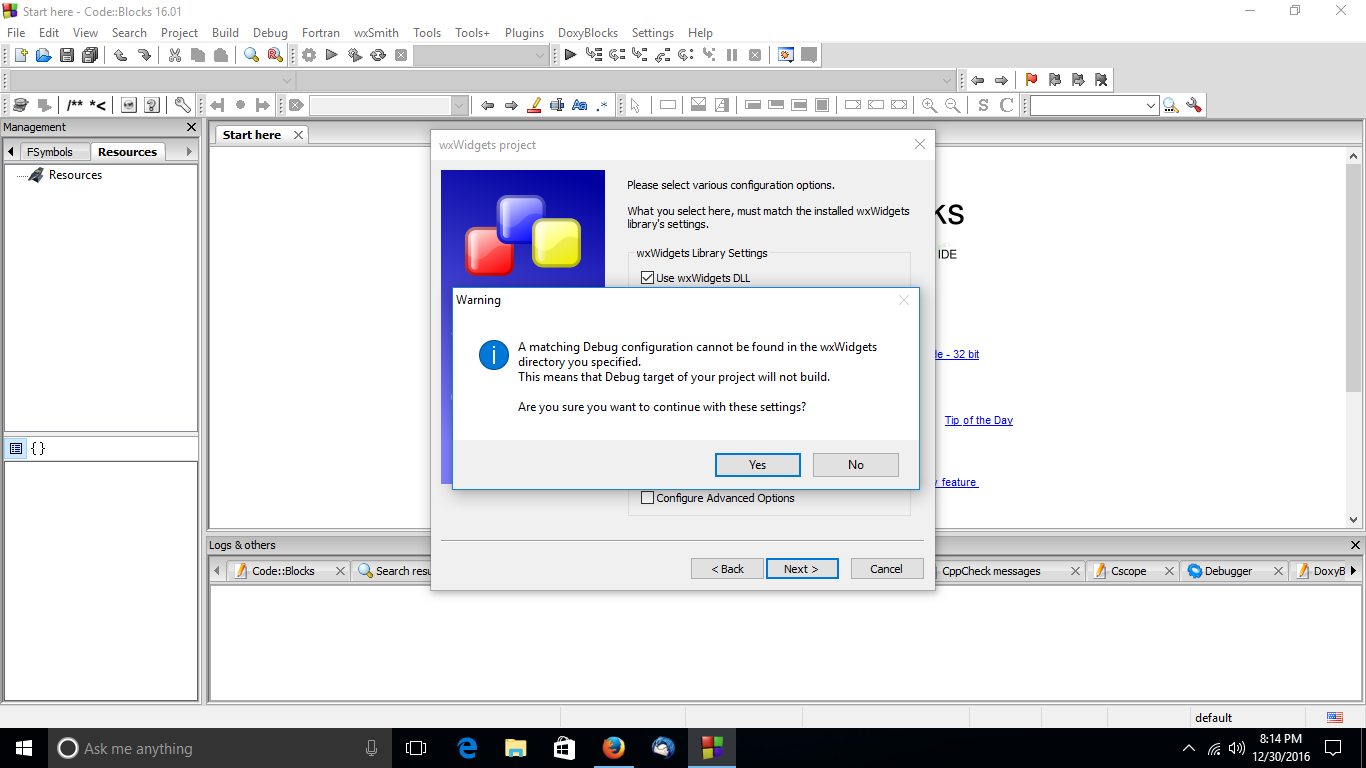Expand the build target dropdown
This screenshot has width=1366, height=768.
click(x=540, y=55)
